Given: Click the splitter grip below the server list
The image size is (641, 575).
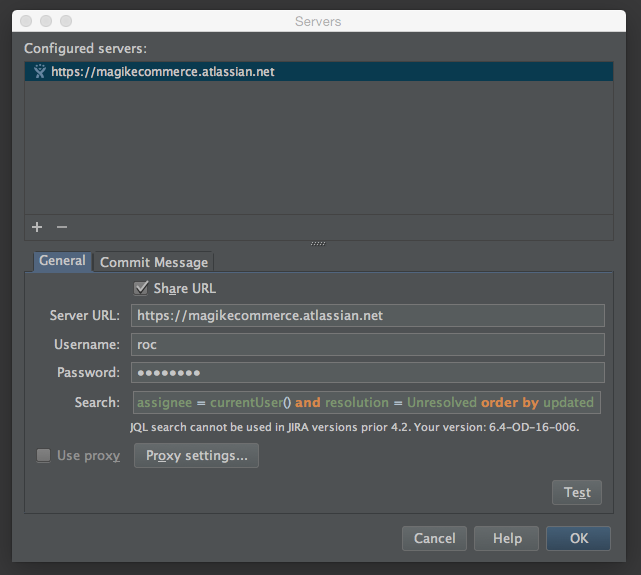Looking at the screenshot, I should (x=318, y=244).
